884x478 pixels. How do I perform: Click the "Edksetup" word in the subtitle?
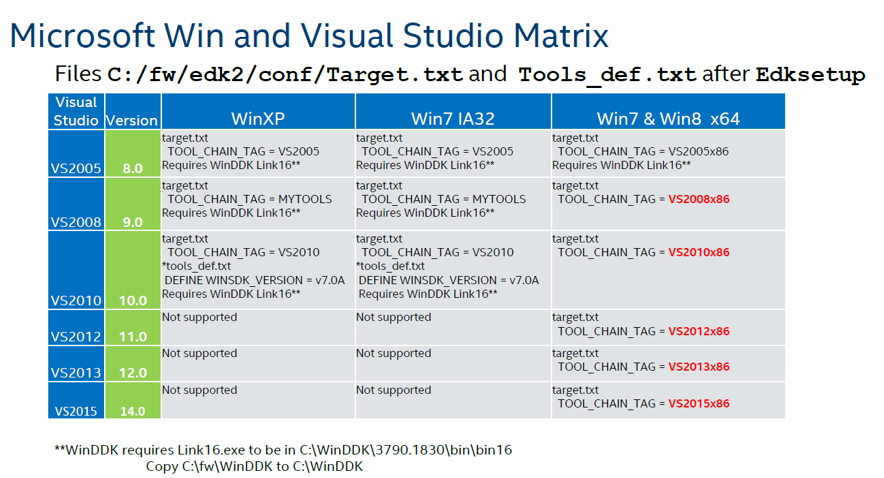pyautogui.click(x=810, y=74)
